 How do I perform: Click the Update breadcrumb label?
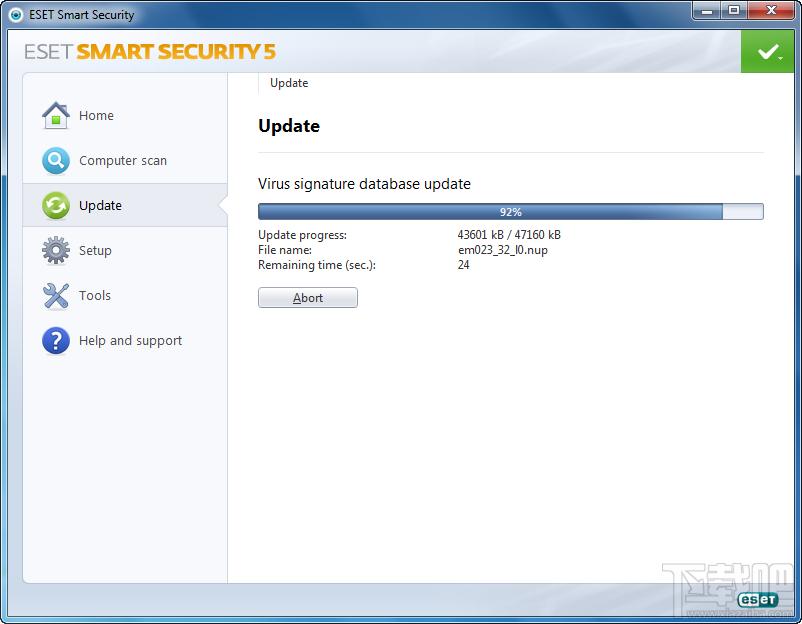coord(289,83)
